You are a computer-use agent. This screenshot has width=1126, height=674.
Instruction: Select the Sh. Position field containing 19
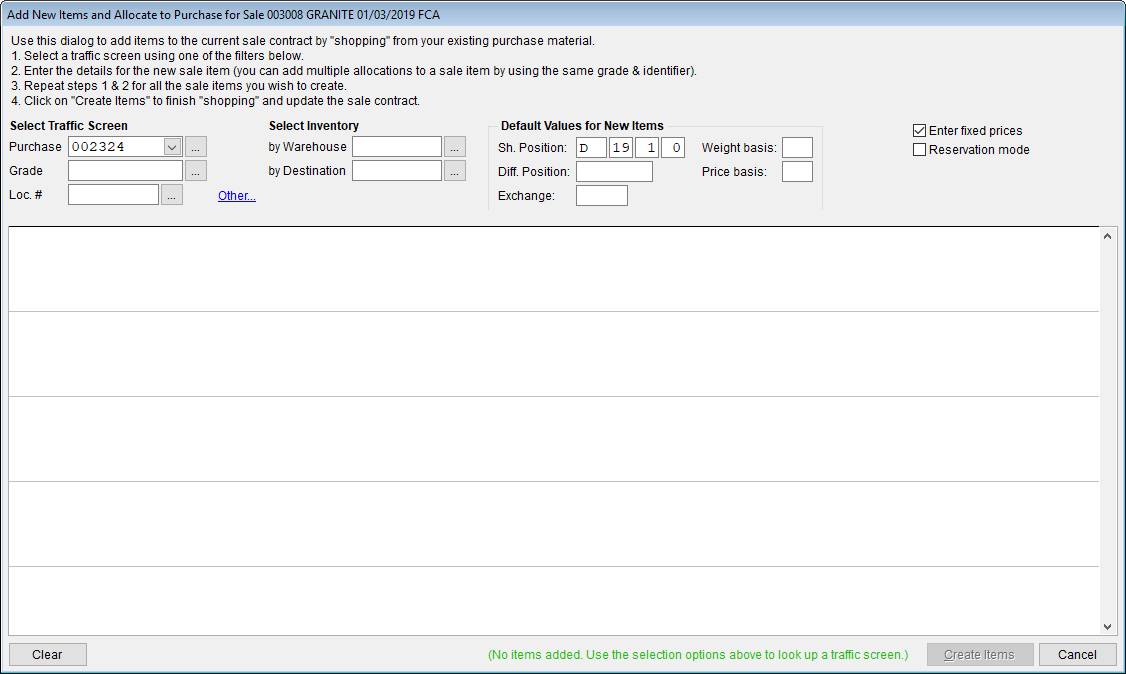click(x=621, y=148)
